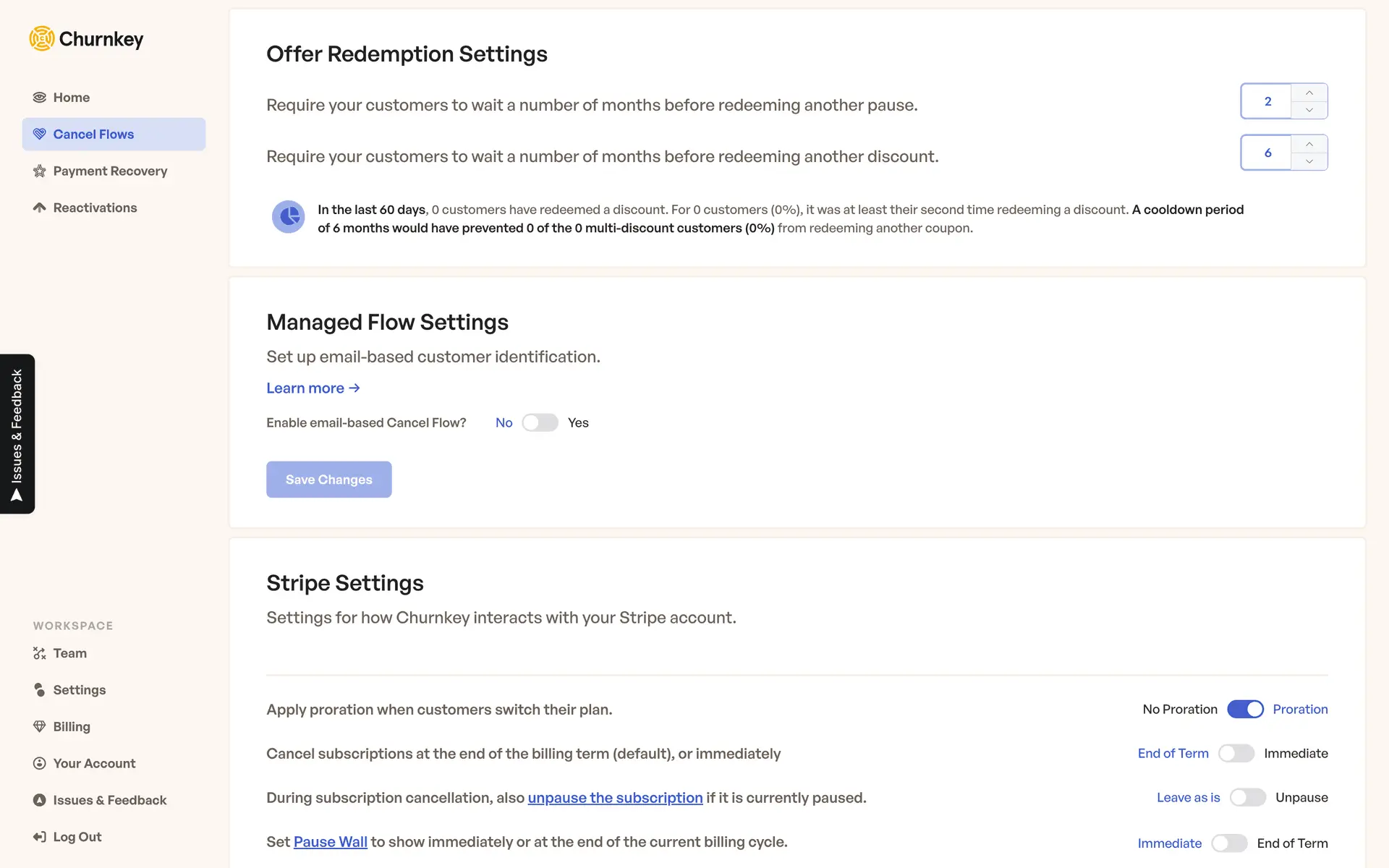
Task: Click the Reactivations arrow icon
Action: tap(39, 208)
